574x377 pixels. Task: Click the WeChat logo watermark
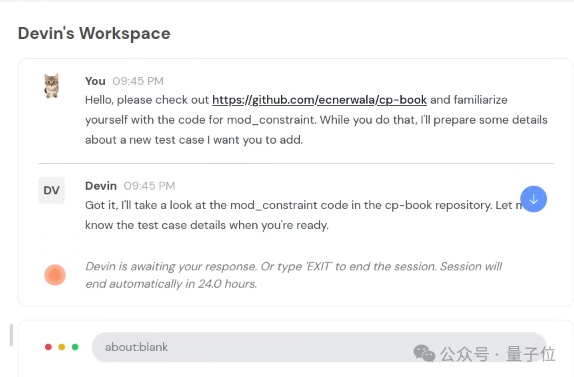(x=424, y=354)
